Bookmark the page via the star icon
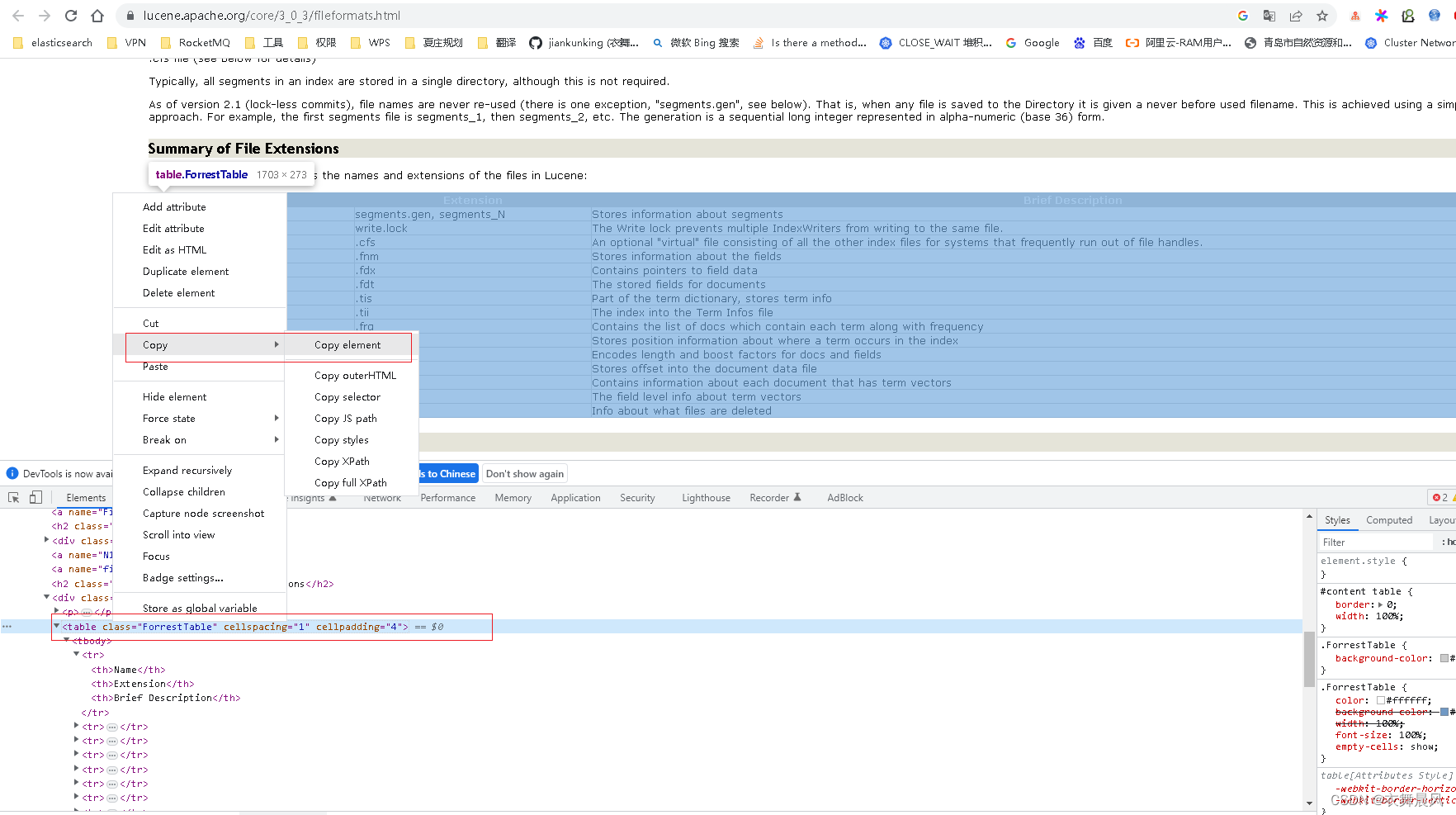Image resolution: width=1456 pixels, height=815 pixels. coord(1321,15)
